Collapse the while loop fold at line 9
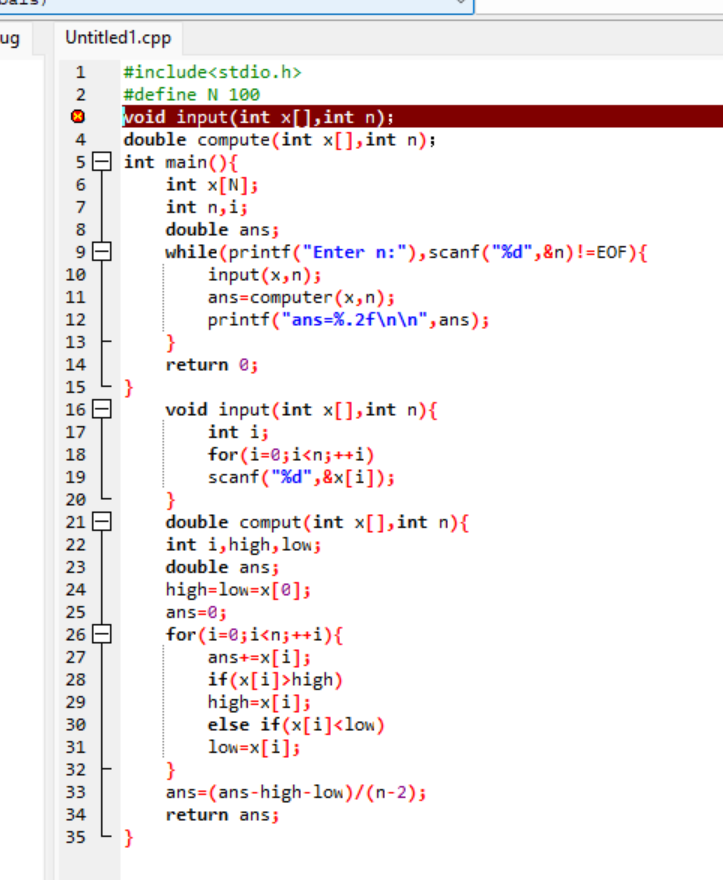 coord(102,251)
